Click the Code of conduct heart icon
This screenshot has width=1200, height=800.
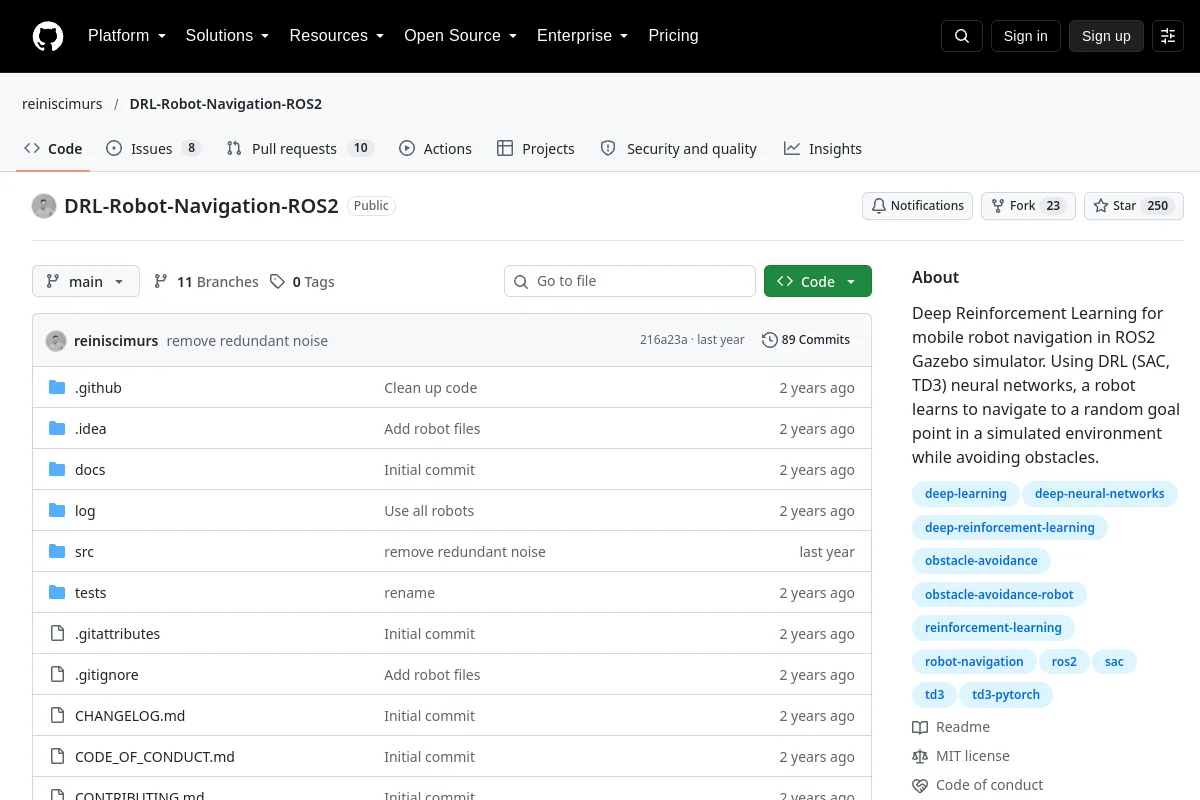[920, 786]
